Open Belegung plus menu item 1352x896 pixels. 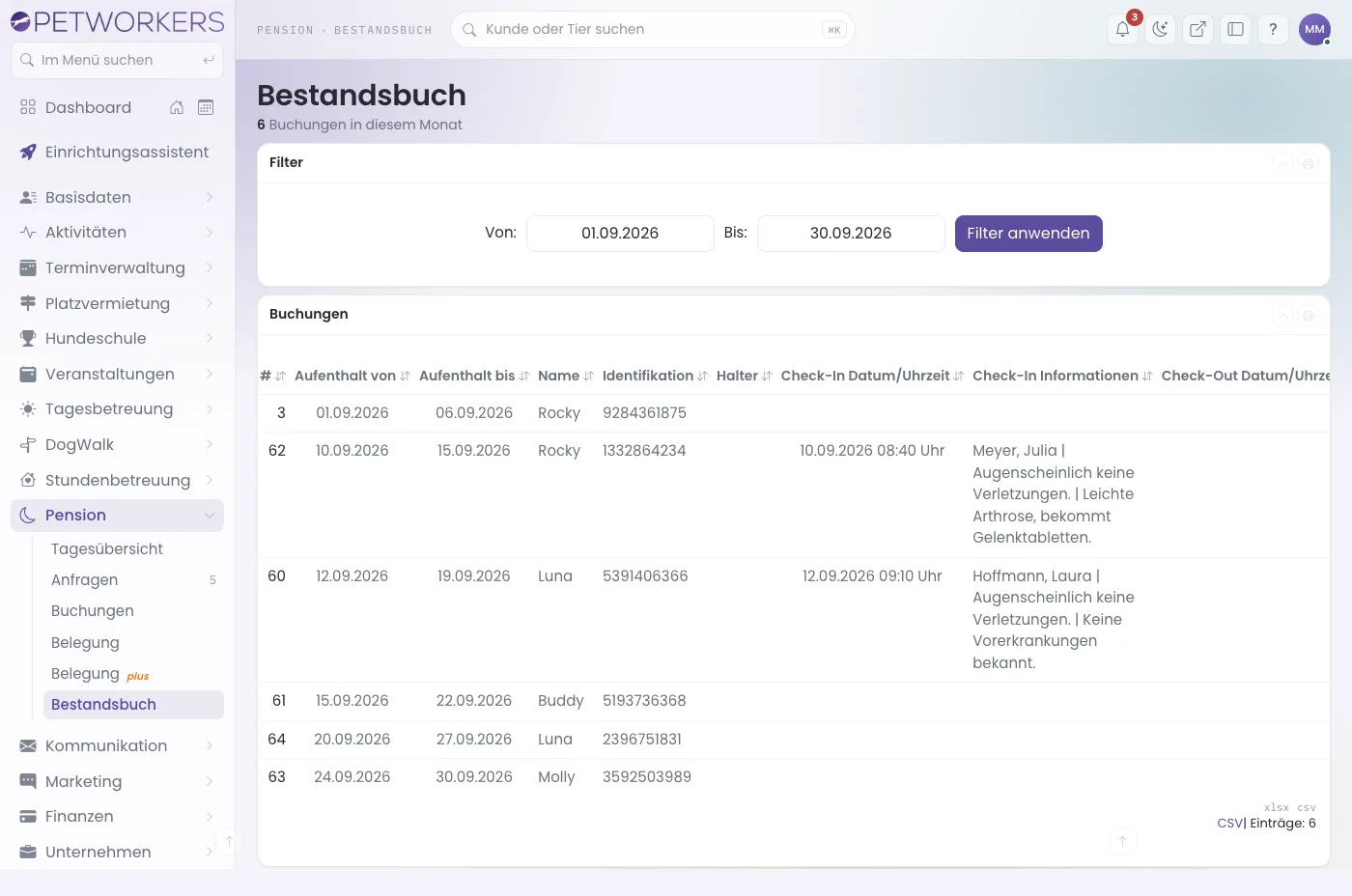tap(133, 673)
